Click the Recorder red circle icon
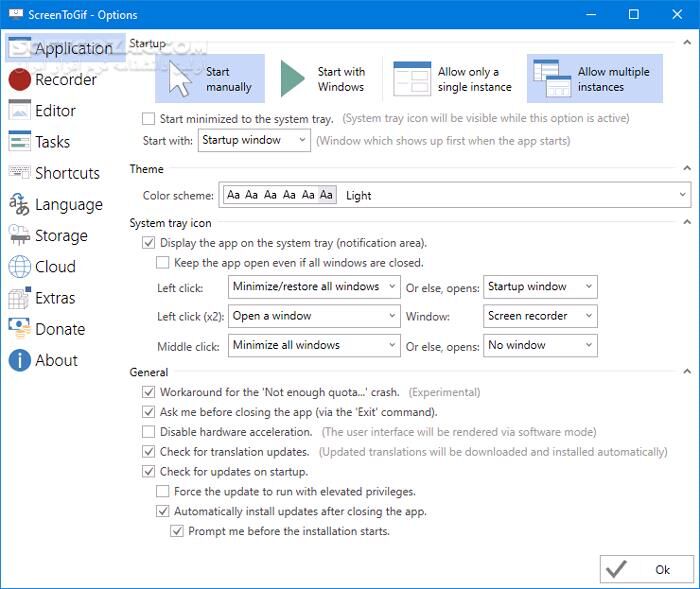 point(19,80)
